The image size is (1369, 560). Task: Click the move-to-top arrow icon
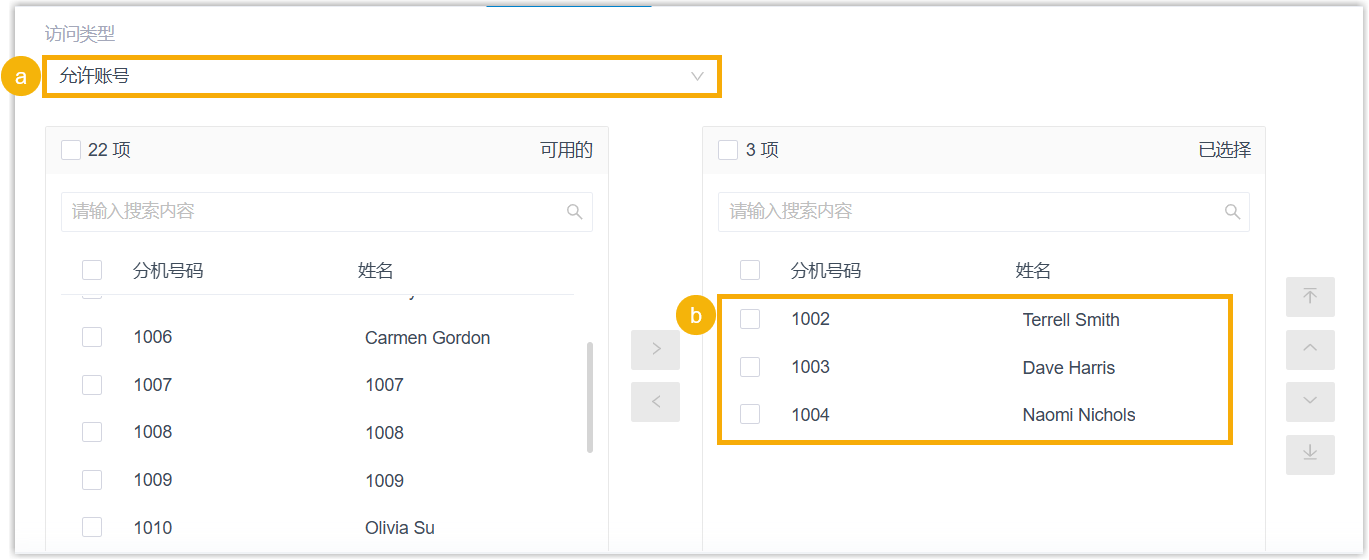click(x=1310, y=297)
